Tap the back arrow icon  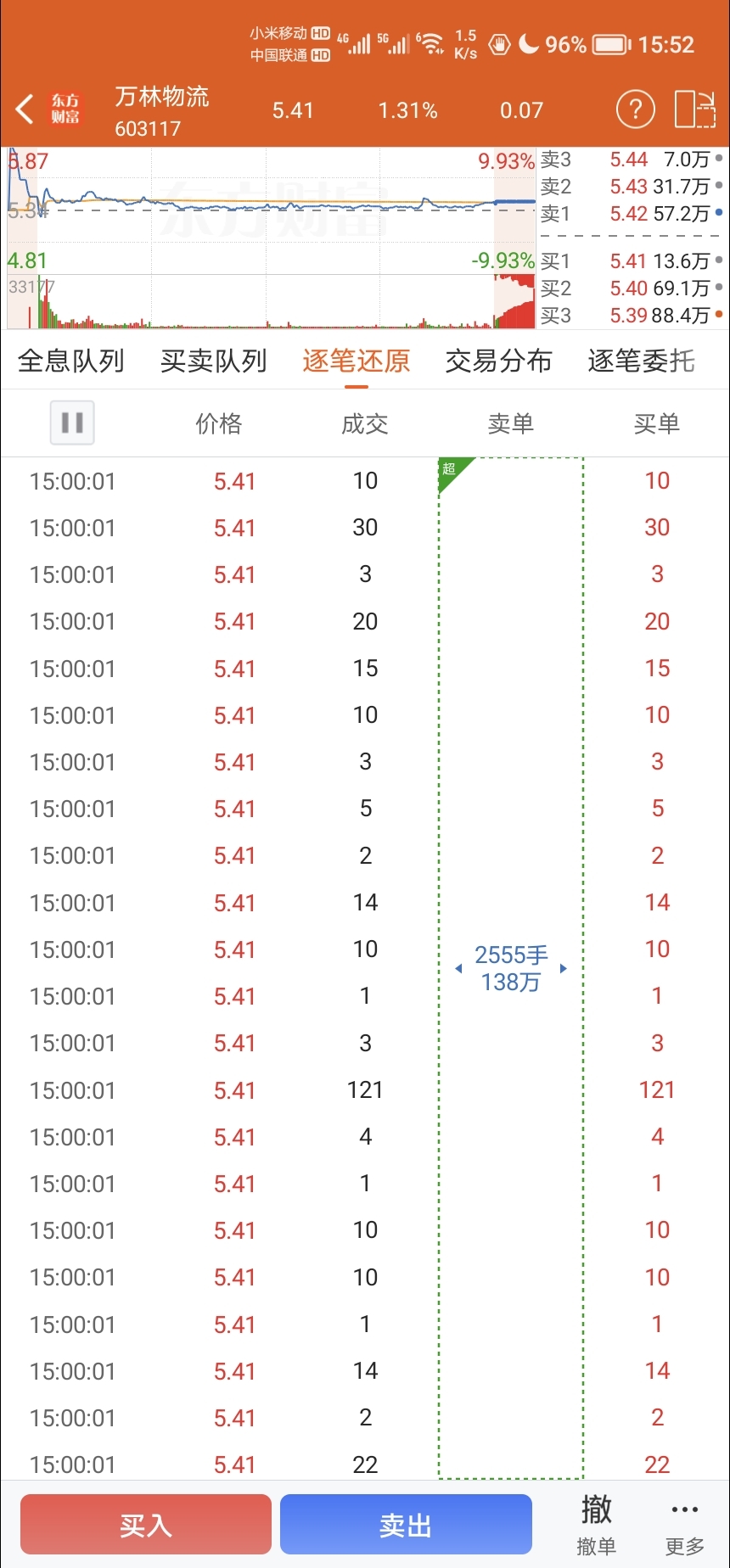coord(25,109)
